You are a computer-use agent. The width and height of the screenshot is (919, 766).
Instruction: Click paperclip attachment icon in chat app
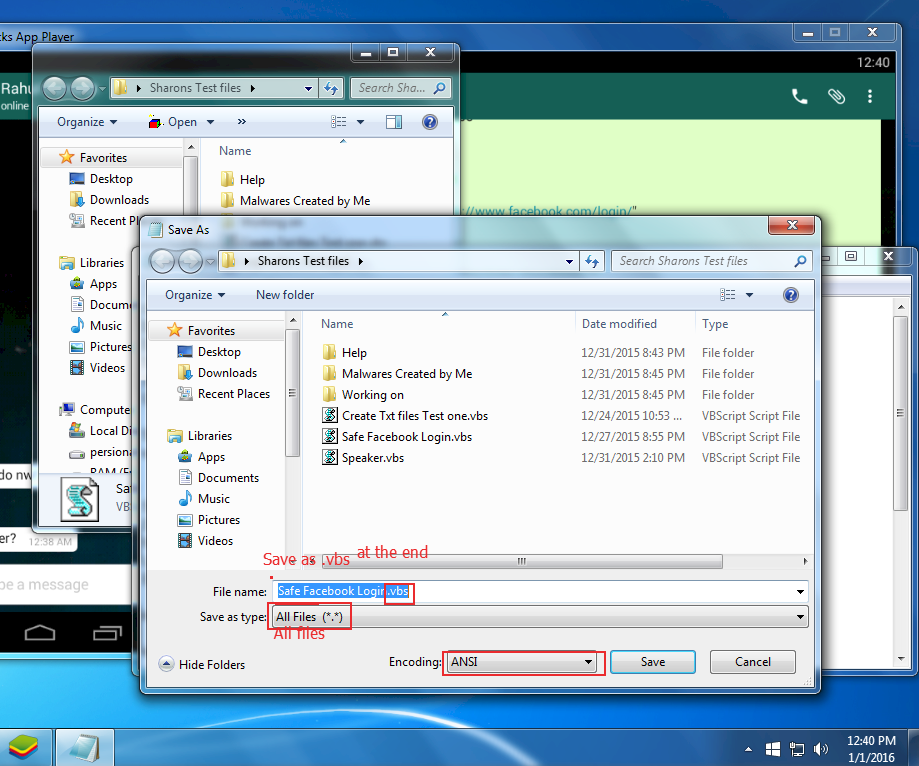pyautogui.click(x=836, y=96)
